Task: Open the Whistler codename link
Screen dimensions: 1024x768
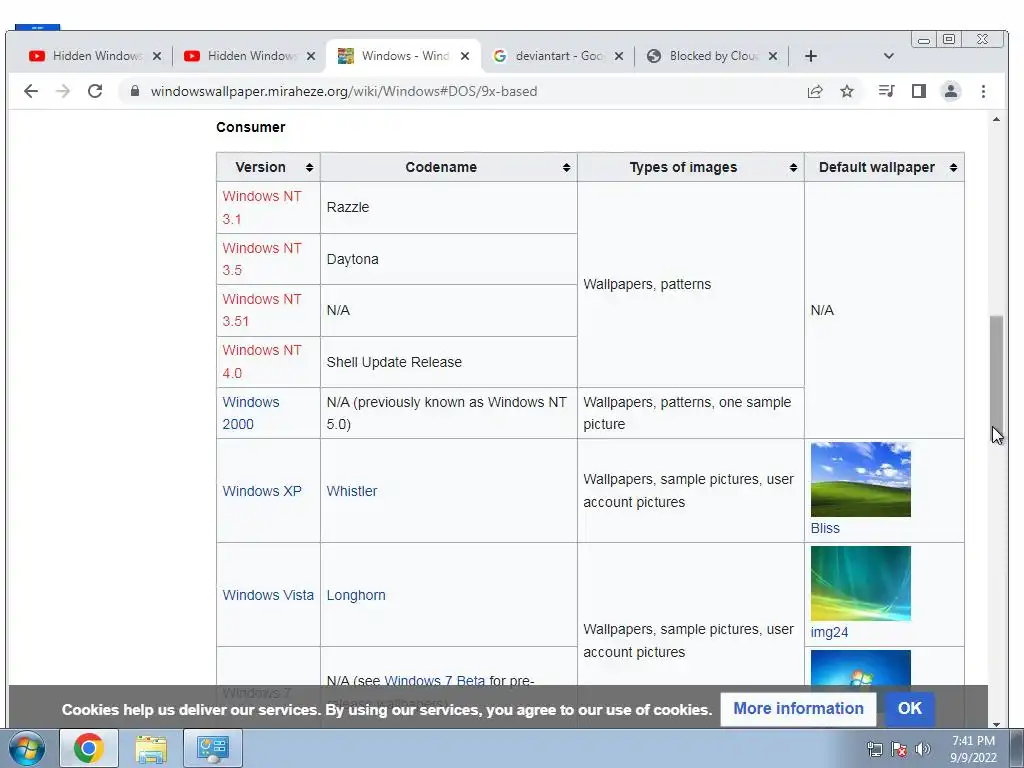Action: (351, 491)
